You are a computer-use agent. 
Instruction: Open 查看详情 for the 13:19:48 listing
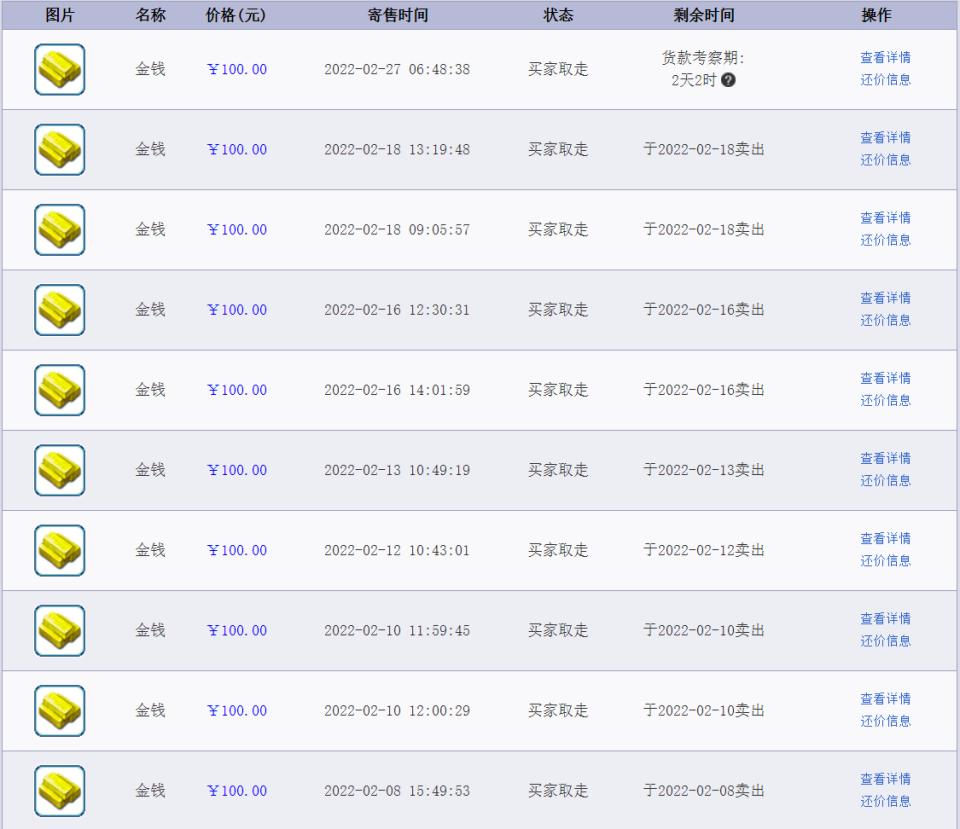tap(885, 138)
